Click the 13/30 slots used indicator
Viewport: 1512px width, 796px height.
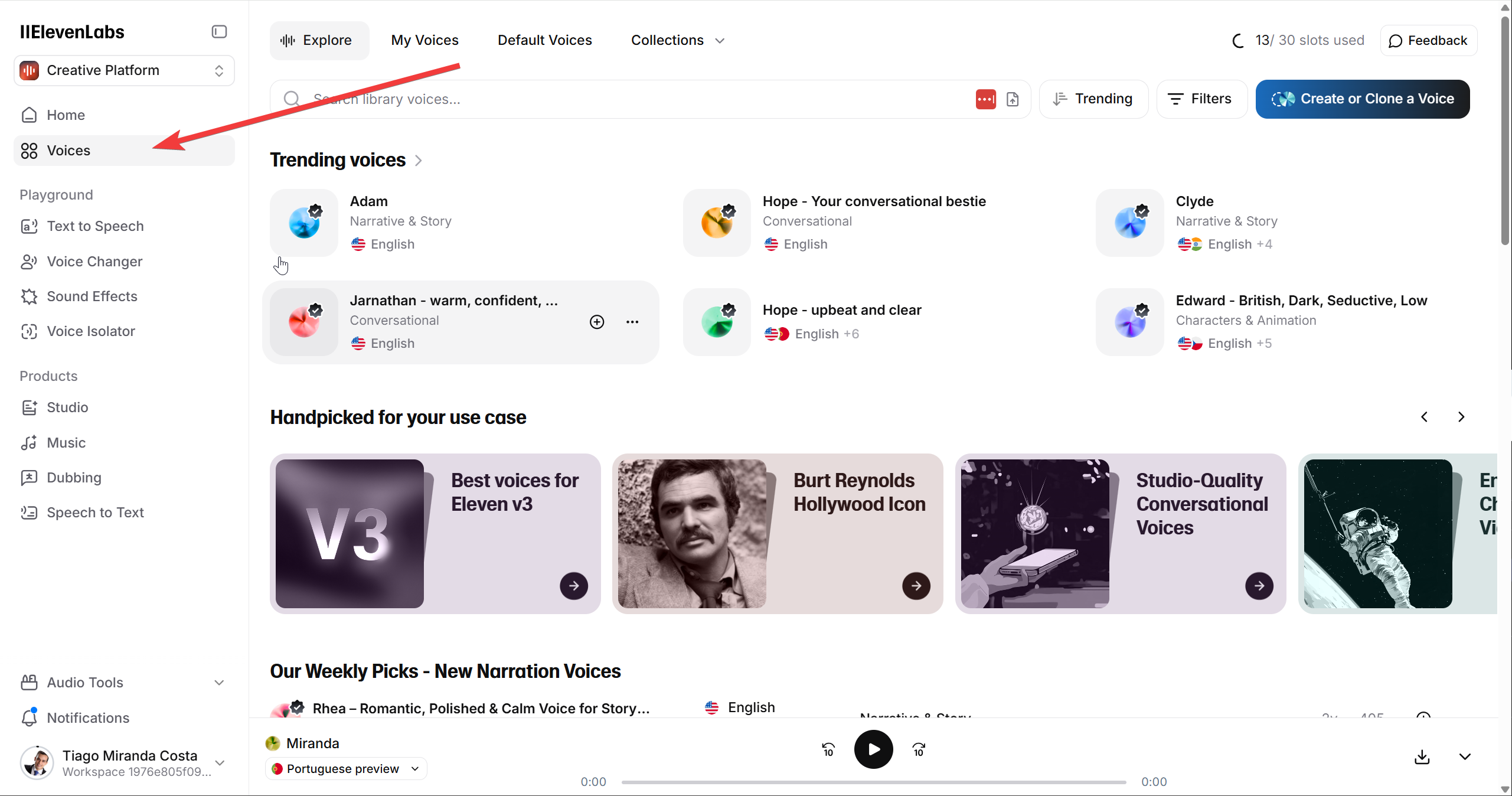point(1298,40)
